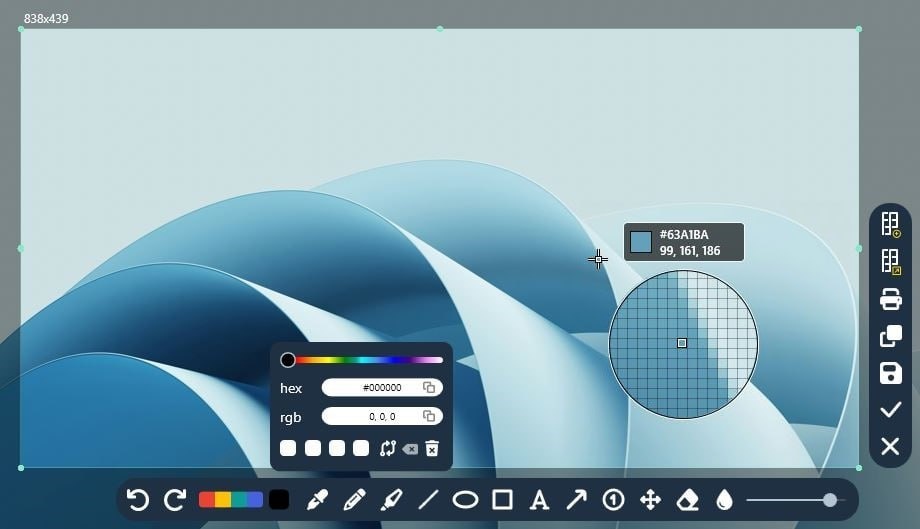Print the captured screenshot

tap(891, 299)
